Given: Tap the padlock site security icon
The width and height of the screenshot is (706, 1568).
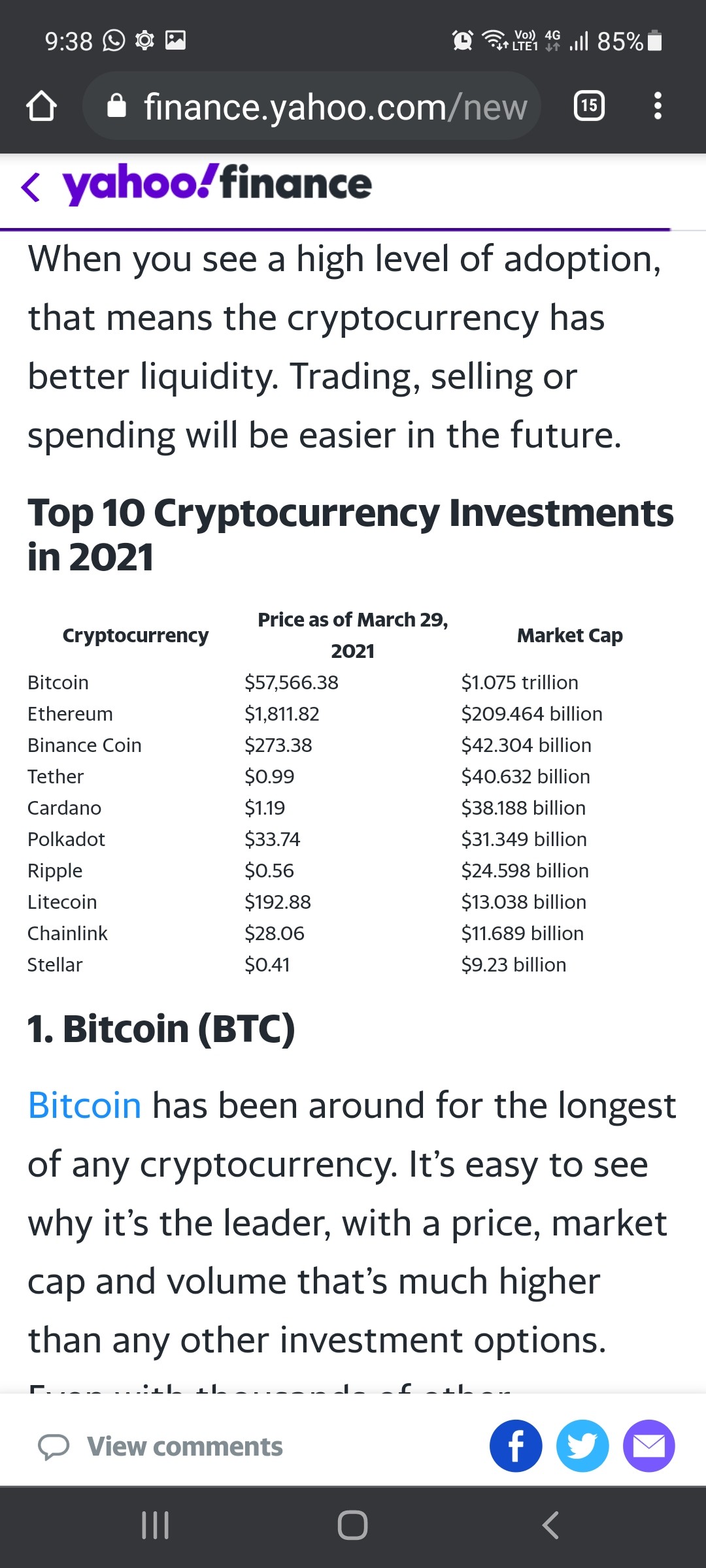Looking at the screenshot, I should (x=116, y=105).
